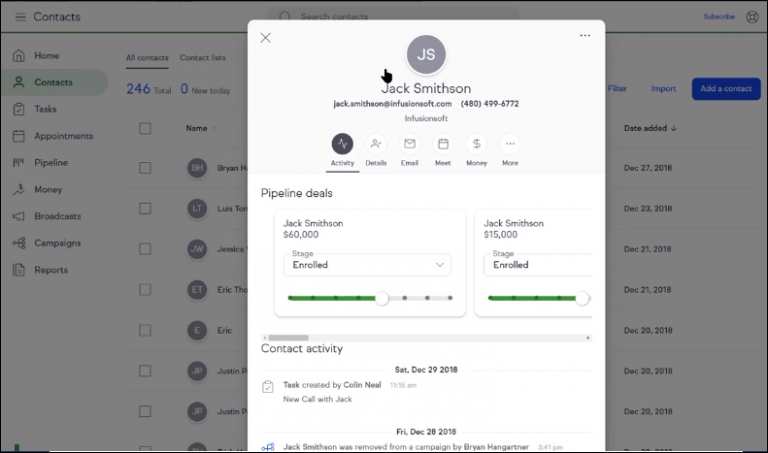
Task: Click the horizontal scrollbar under pipeline deals
Action: (289, 338)
